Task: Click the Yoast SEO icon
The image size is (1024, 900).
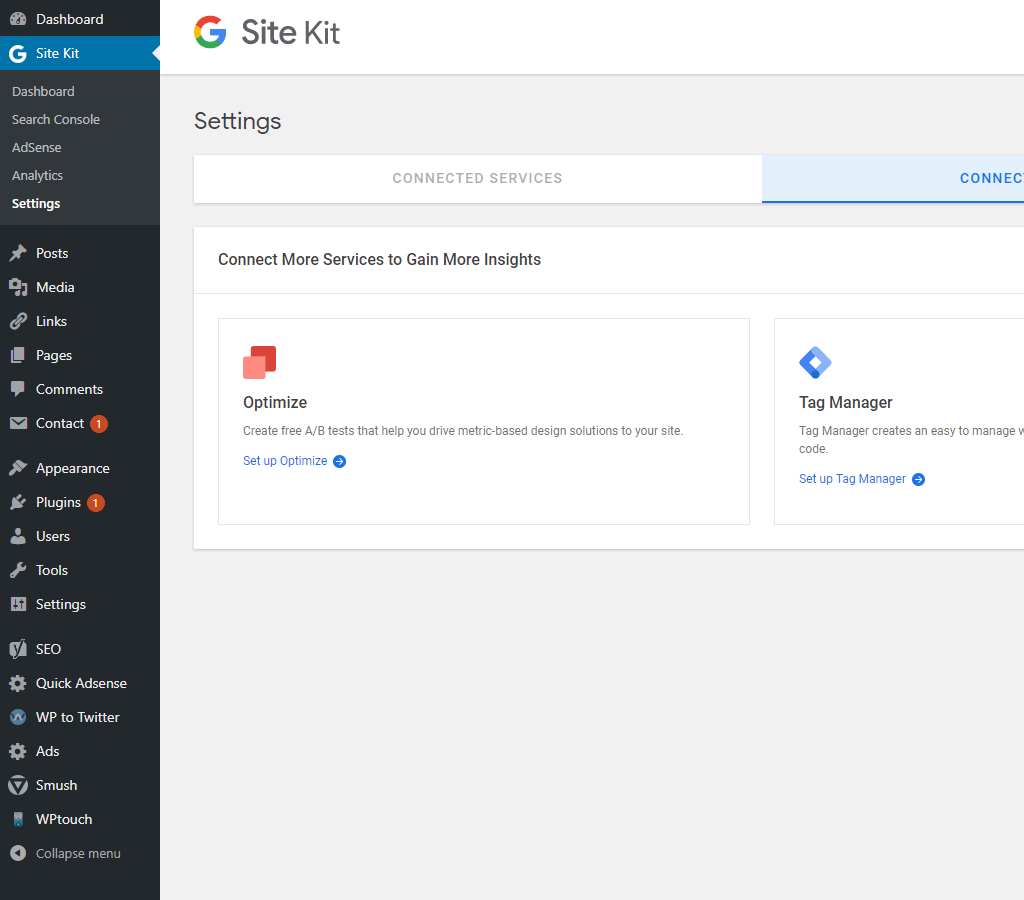Action: 18,649
